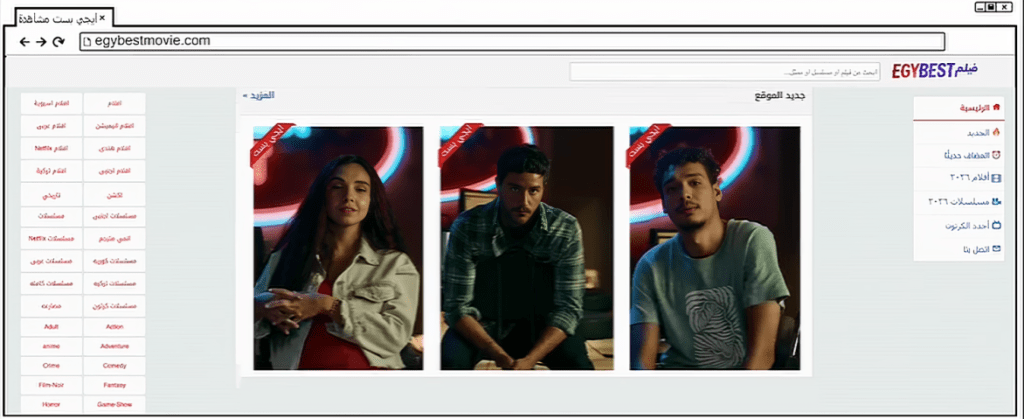Viewport: 1024px width, 419px height.
Task: Click the clock icon for recently added
Action: pyautogui.click(x=996, y=155)
